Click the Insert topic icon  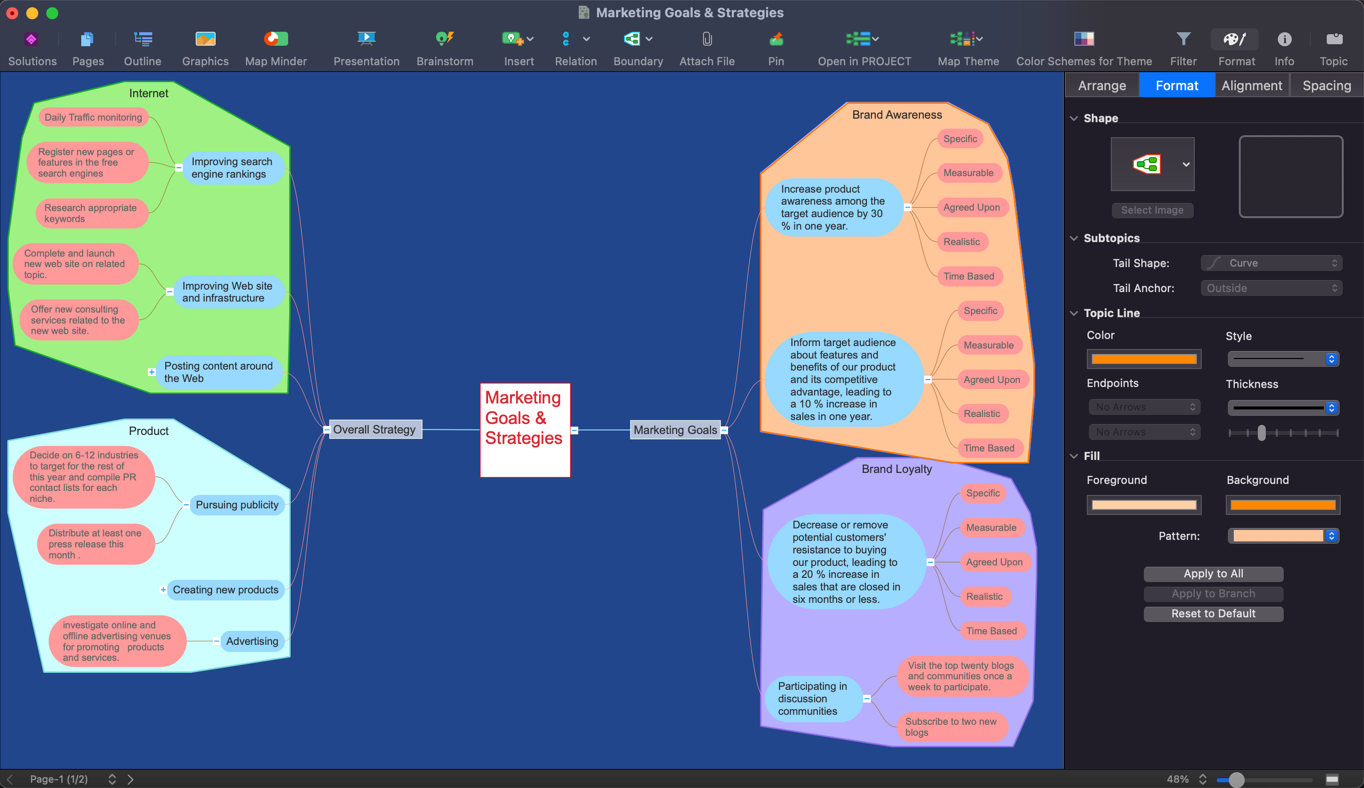[511, 39]
